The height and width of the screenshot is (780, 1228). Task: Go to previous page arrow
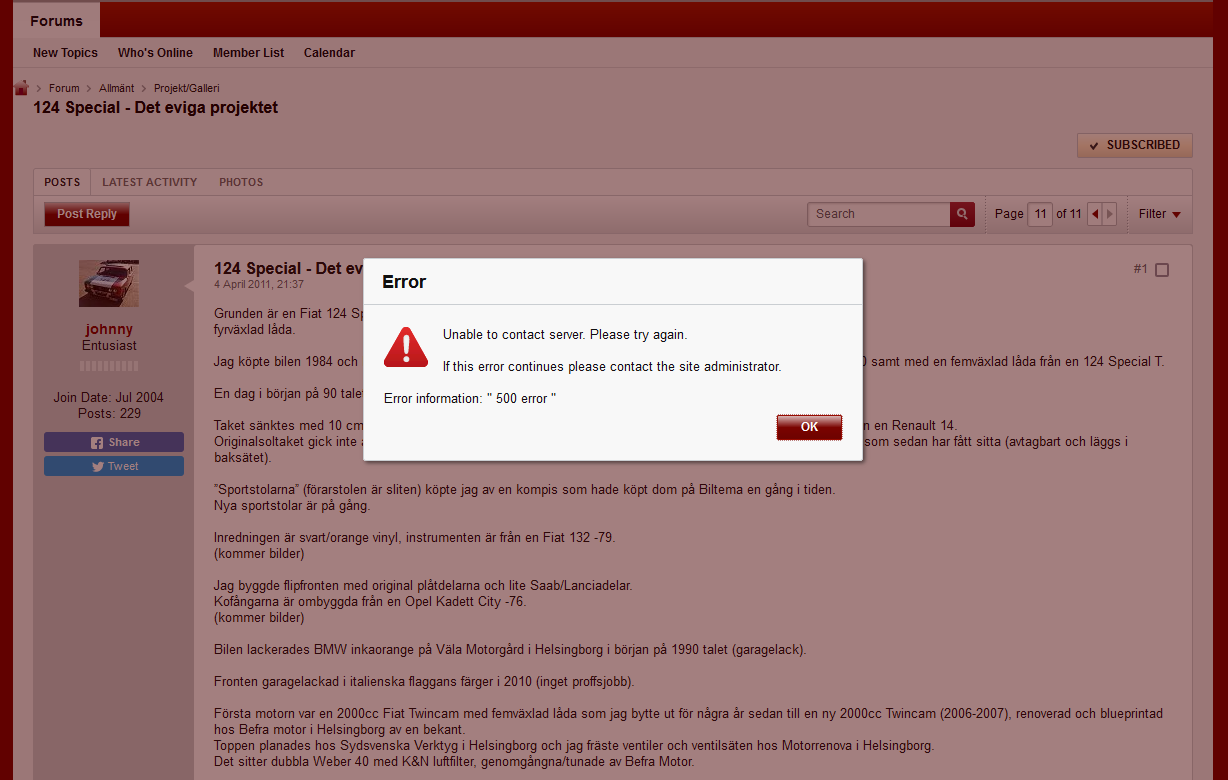(1094, 214)
